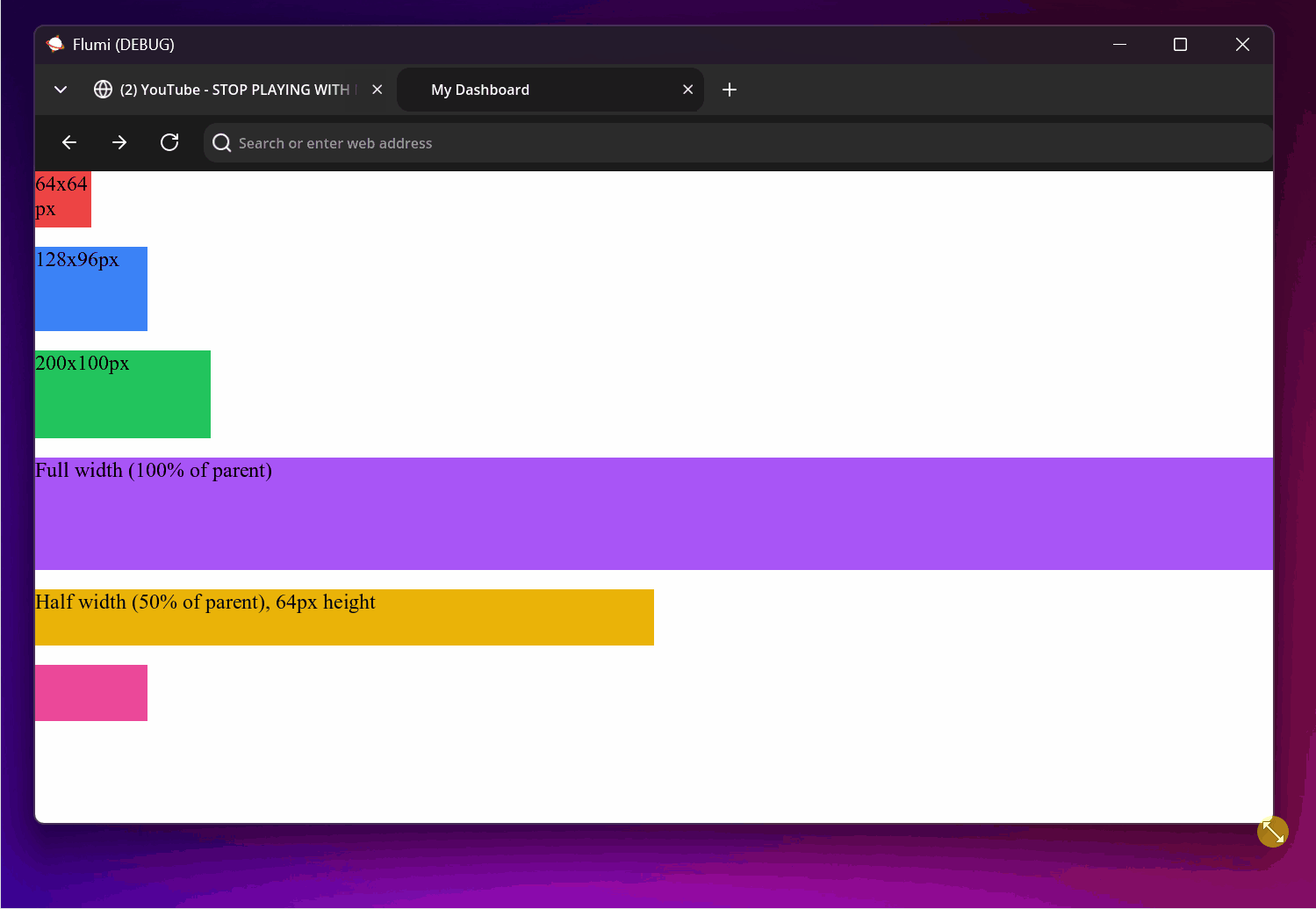This screenshot has width=1316, height=909.
Task: Expand the tab list chevron
Action: point(61,90)
